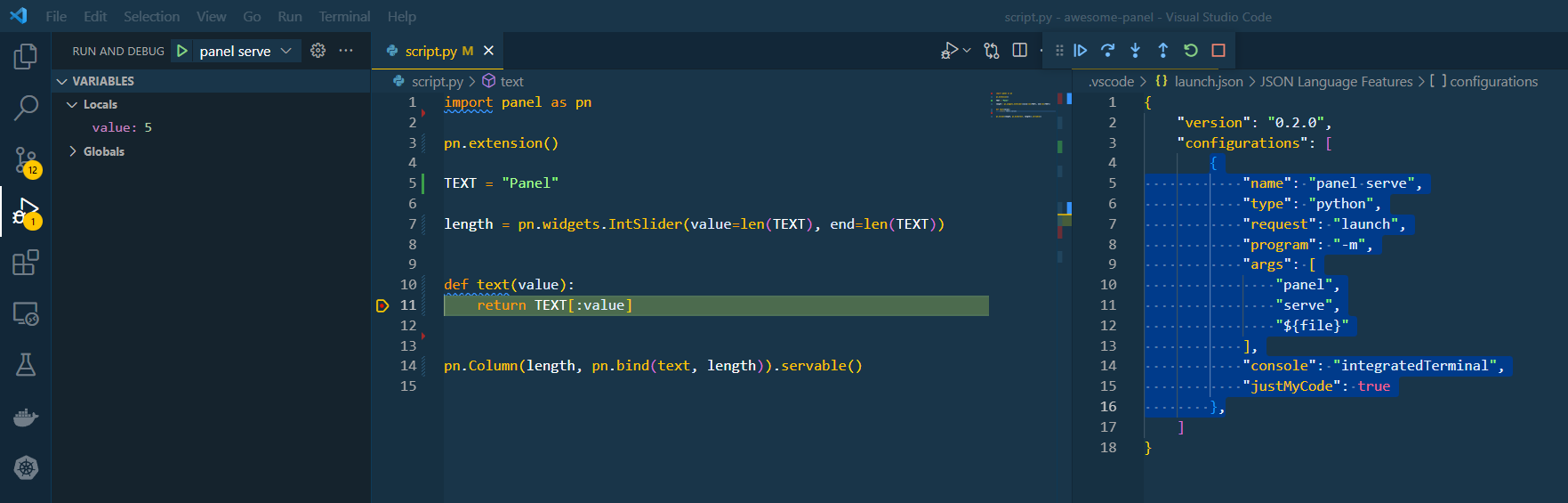Step into in debug toolbar

pos(1136,51)
